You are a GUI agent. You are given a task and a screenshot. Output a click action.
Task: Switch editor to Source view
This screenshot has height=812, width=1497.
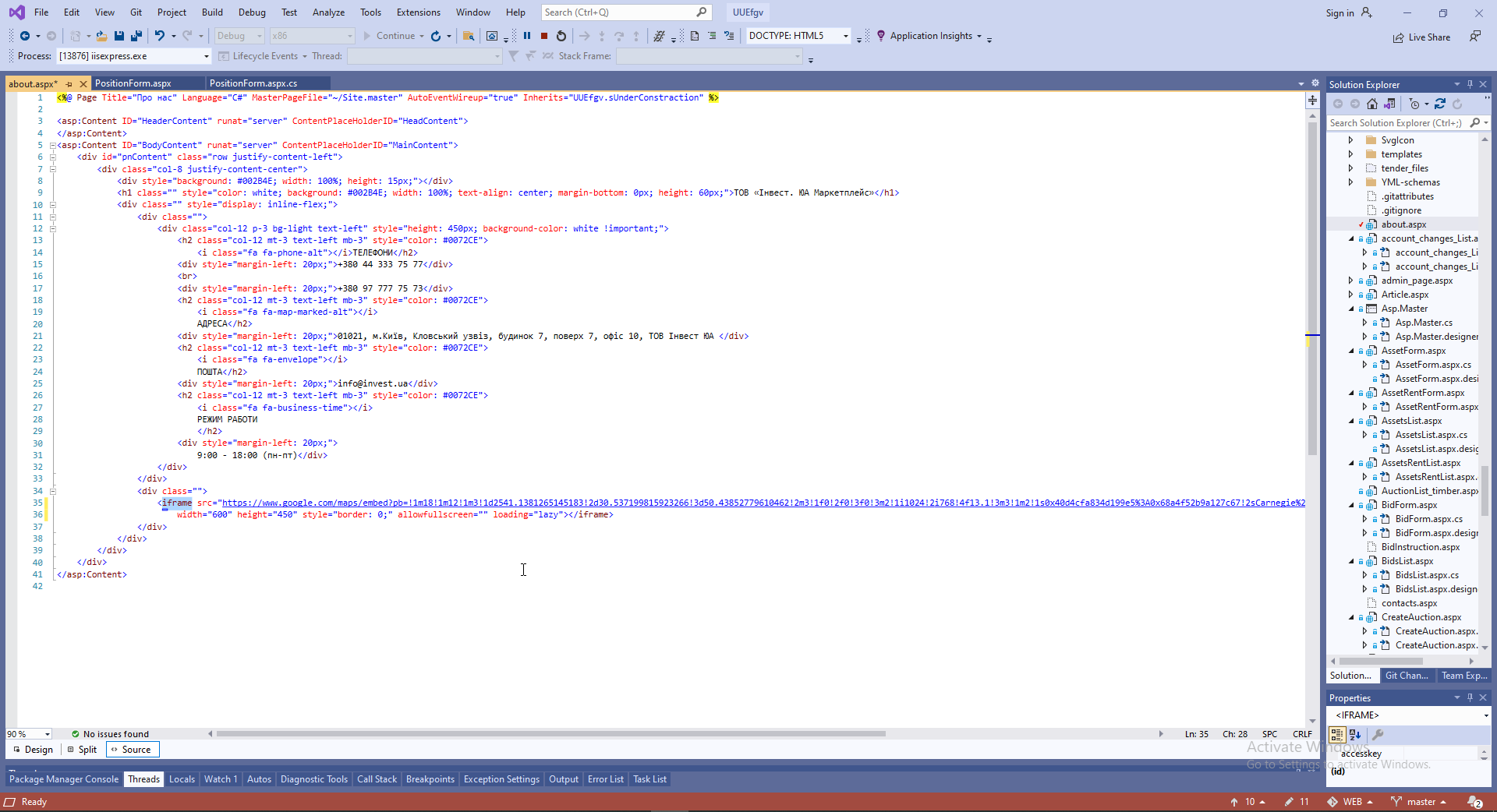coord(131,750)
